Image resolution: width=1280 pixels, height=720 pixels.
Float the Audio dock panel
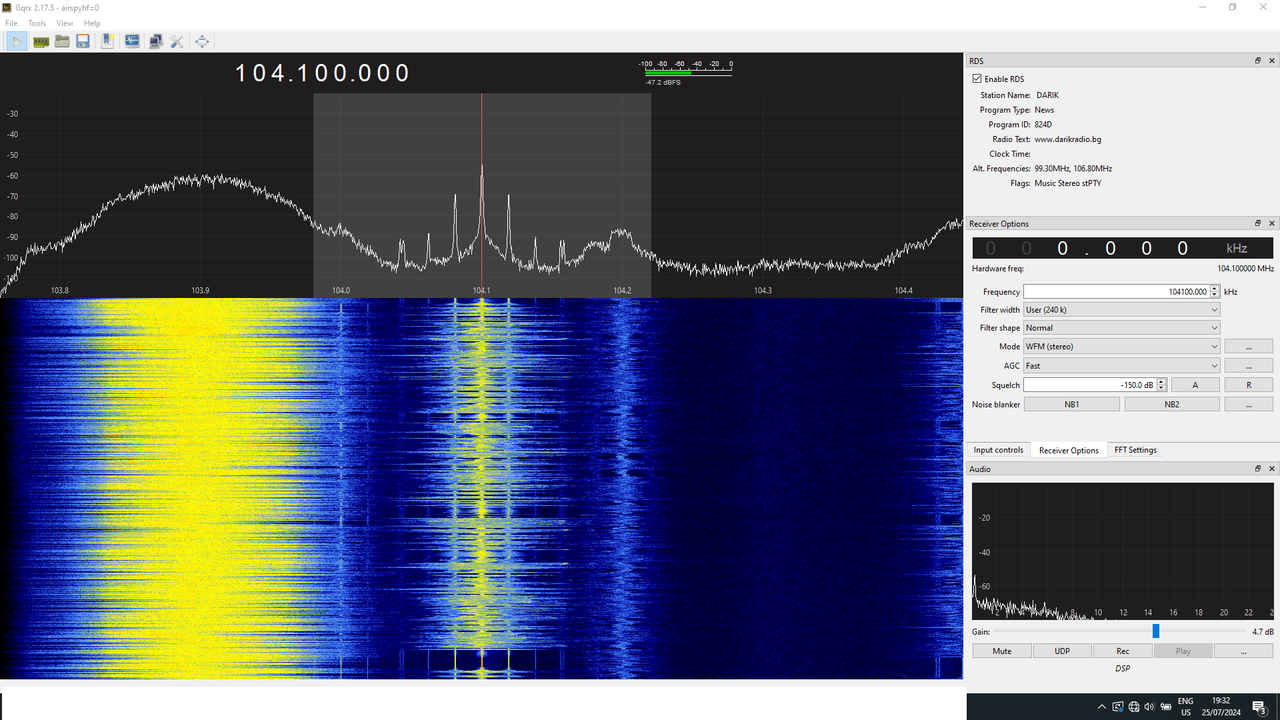click(1258, 469)
